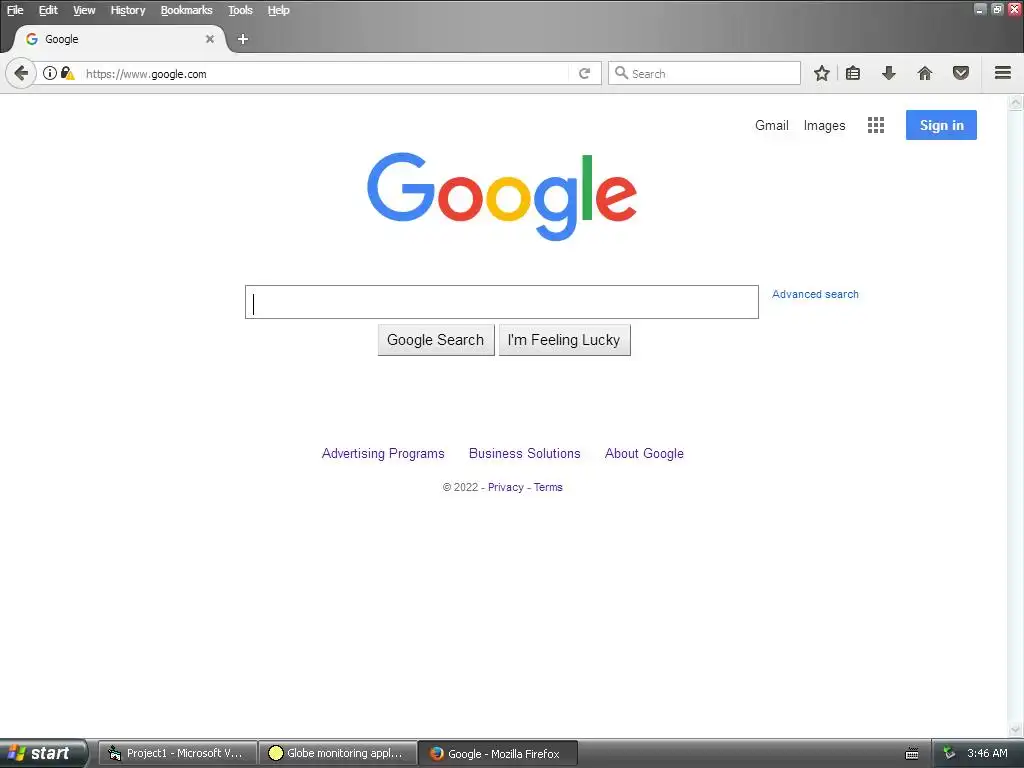
Task: Click the Google logo
Action: (x=502, y=196)
